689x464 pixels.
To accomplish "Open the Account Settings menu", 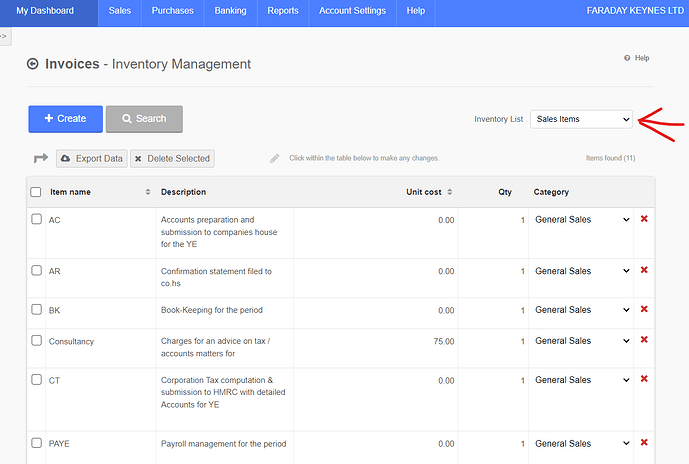I will pos(352,11).
